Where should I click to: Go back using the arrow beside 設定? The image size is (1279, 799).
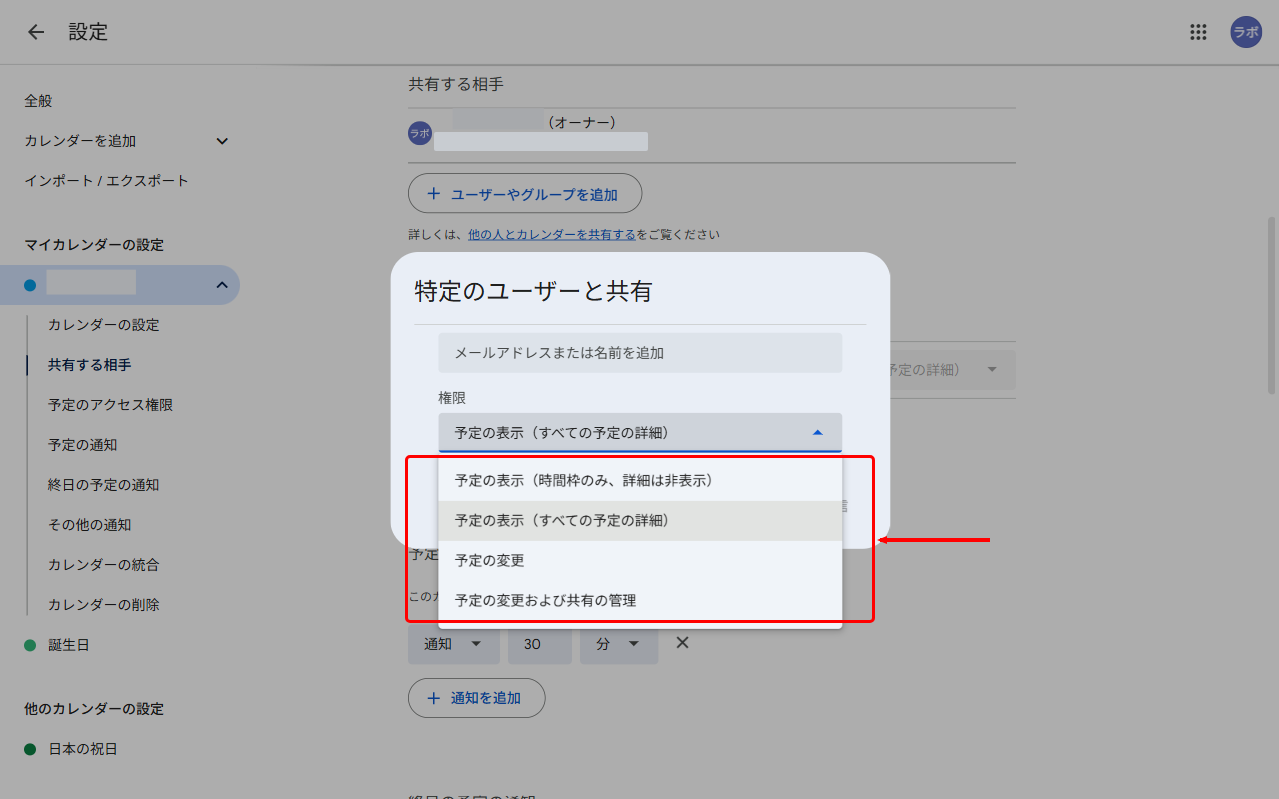tap(36, 32)
